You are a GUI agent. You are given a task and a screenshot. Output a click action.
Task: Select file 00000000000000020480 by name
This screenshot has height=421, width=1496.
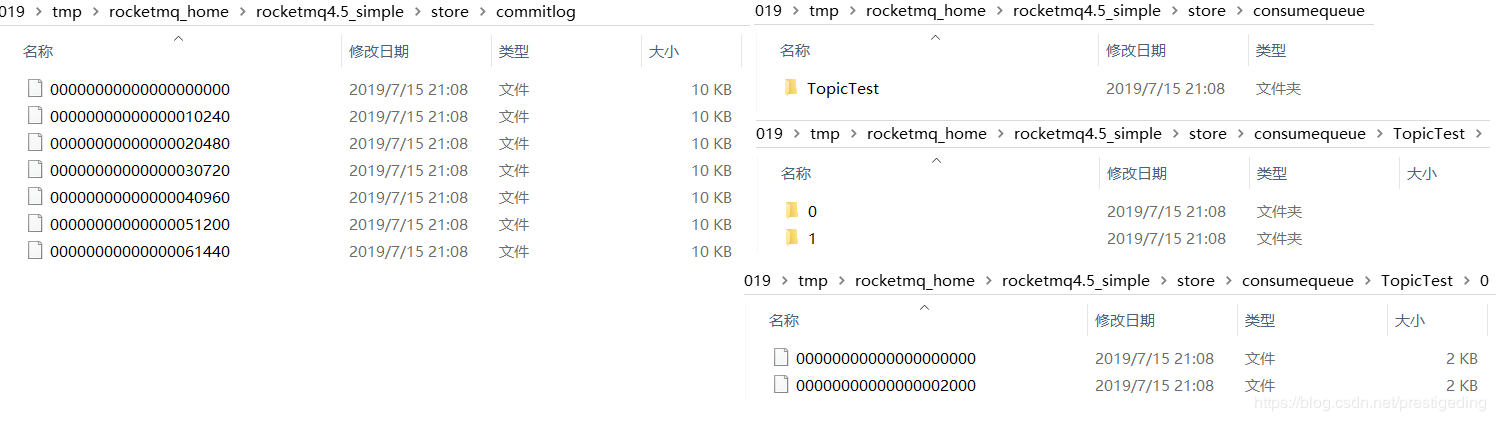pos(140,143)
